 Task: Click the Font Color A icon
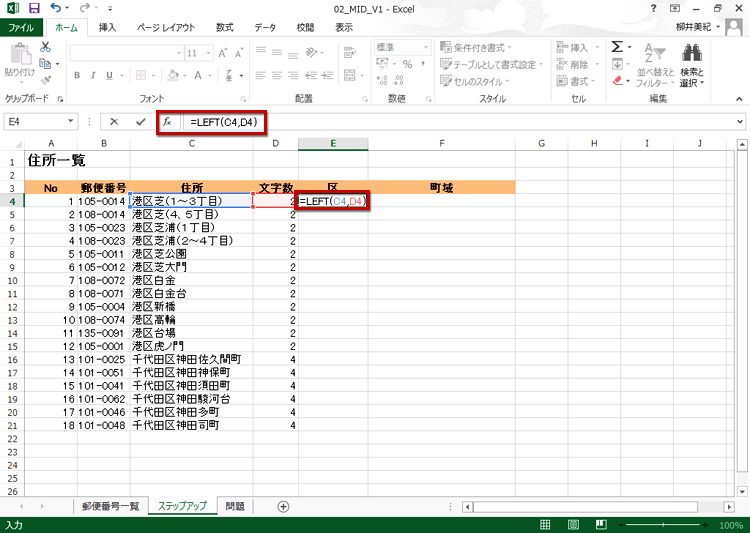(198, 75)
